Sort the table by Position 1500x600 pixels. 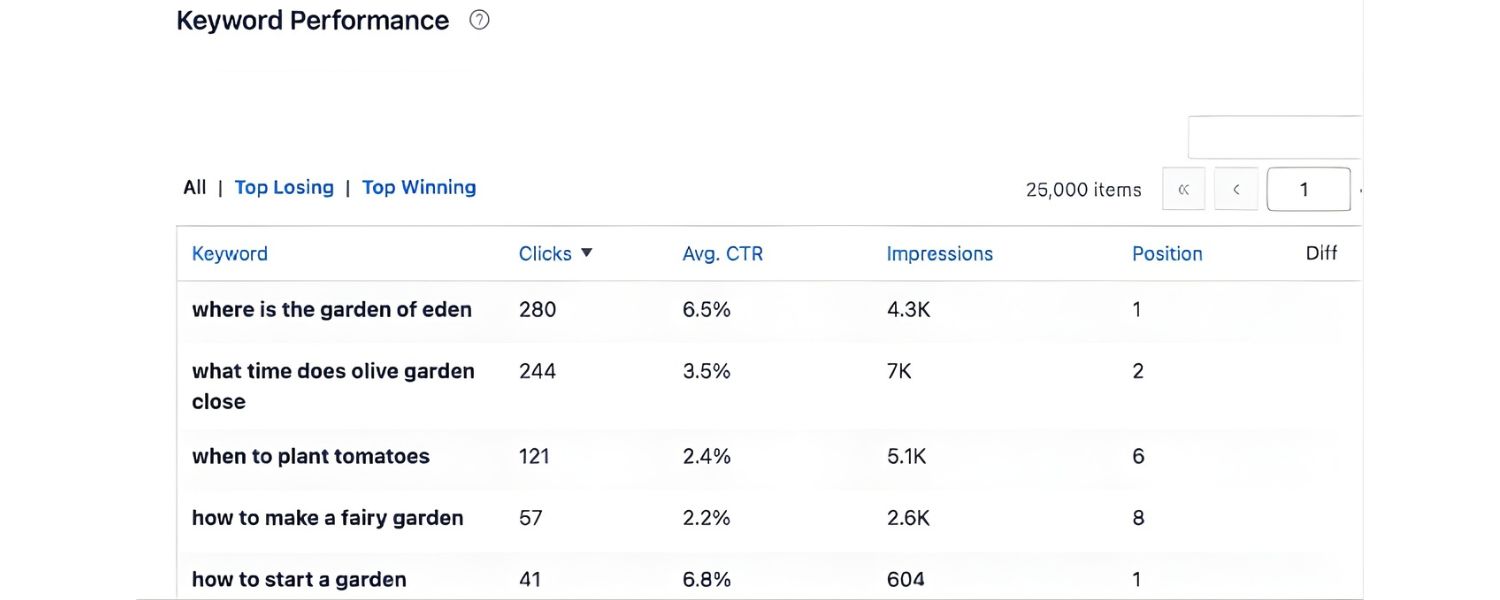coord(1167,253)
